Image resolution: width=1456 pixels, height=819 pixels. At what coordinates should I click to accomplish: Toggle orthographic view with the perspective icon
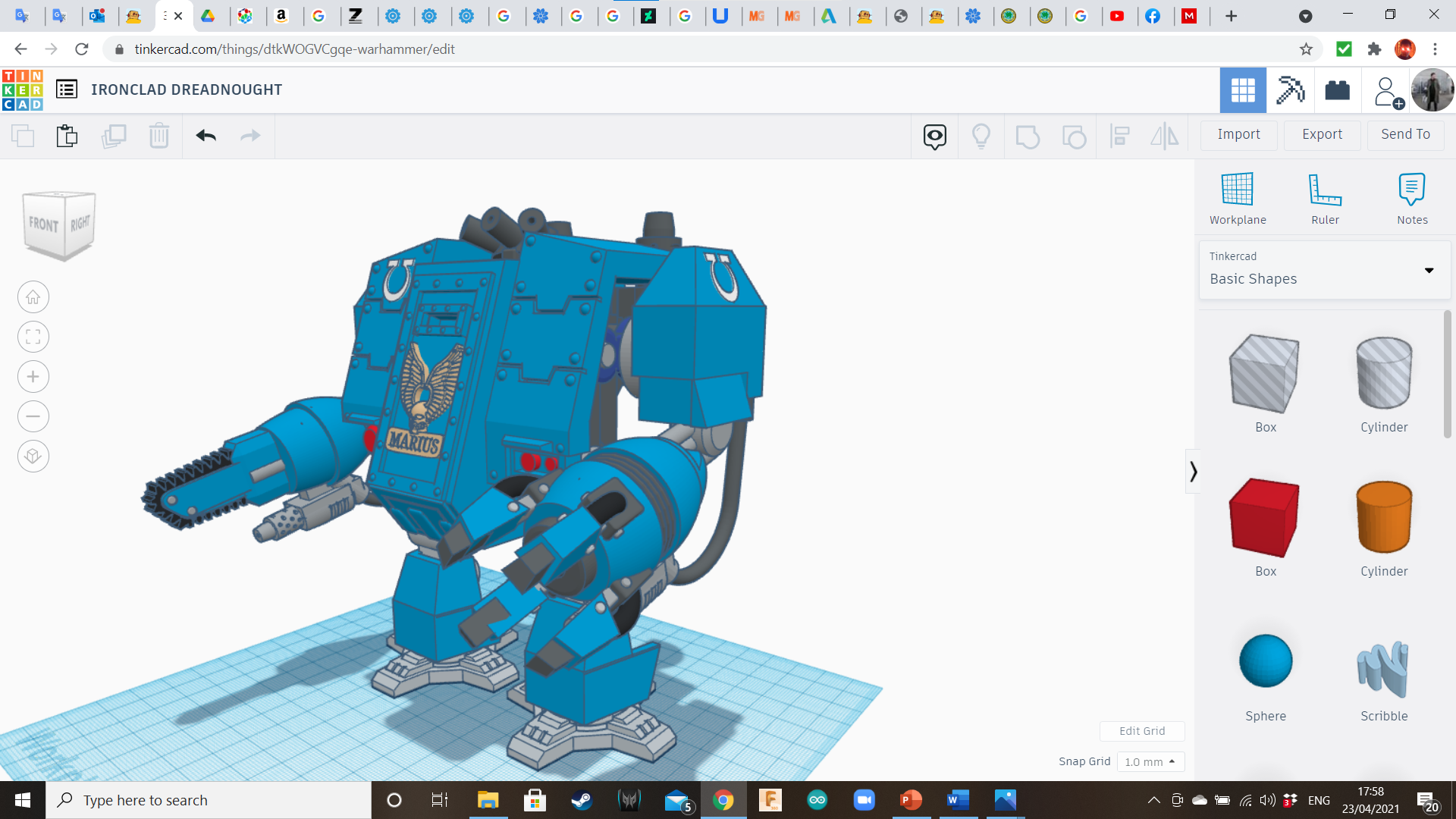[33, 456]
